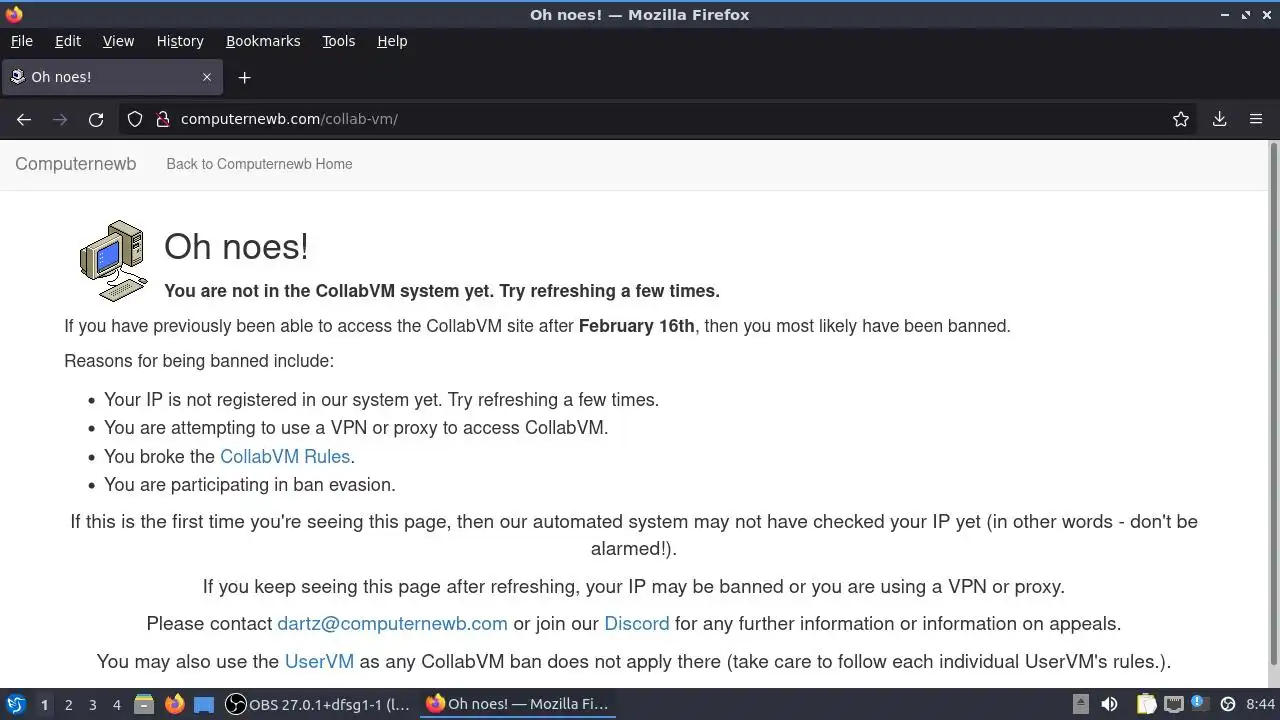This screenshot has height=720, width=1280.
Task: Click the 'Oh noes! — Mozilla Firefox' taskbar button
Action: click(518, 704)
